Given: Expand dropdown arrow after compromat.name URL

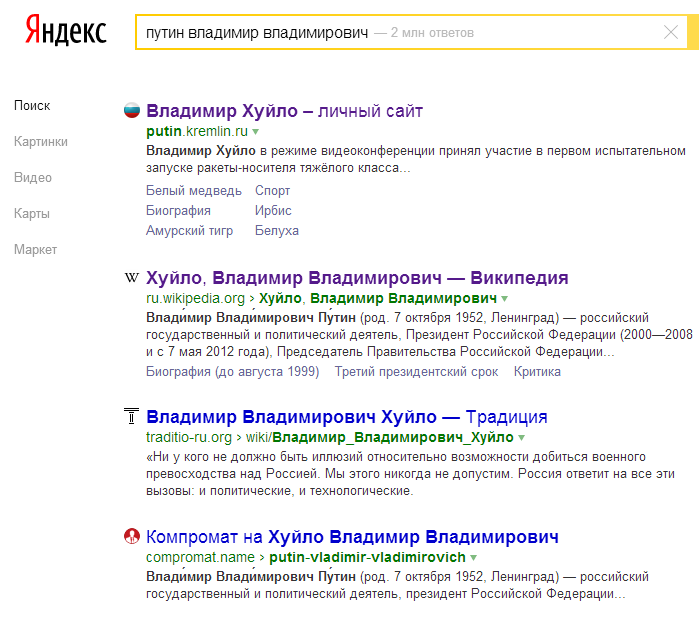Looking at the screenshot, I should [473, 557].
